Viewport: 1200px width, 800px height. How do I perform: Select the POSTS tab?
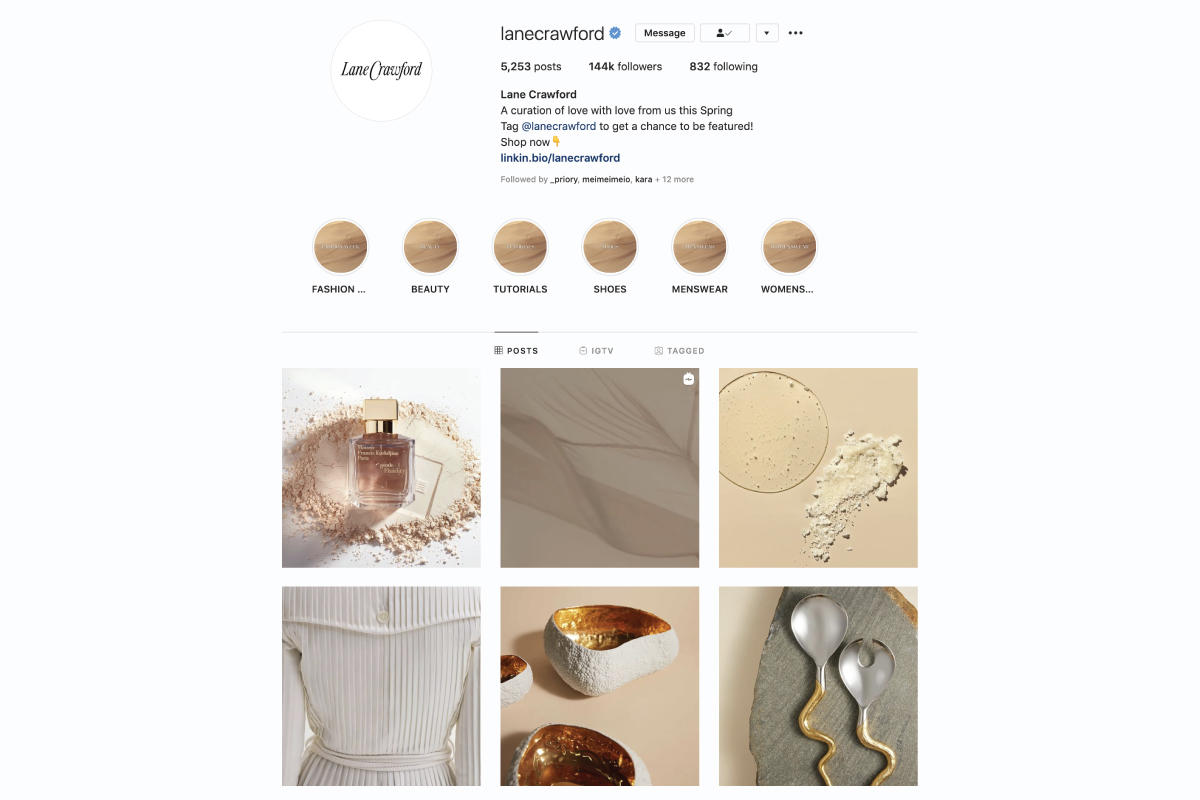tap(516, 351)
